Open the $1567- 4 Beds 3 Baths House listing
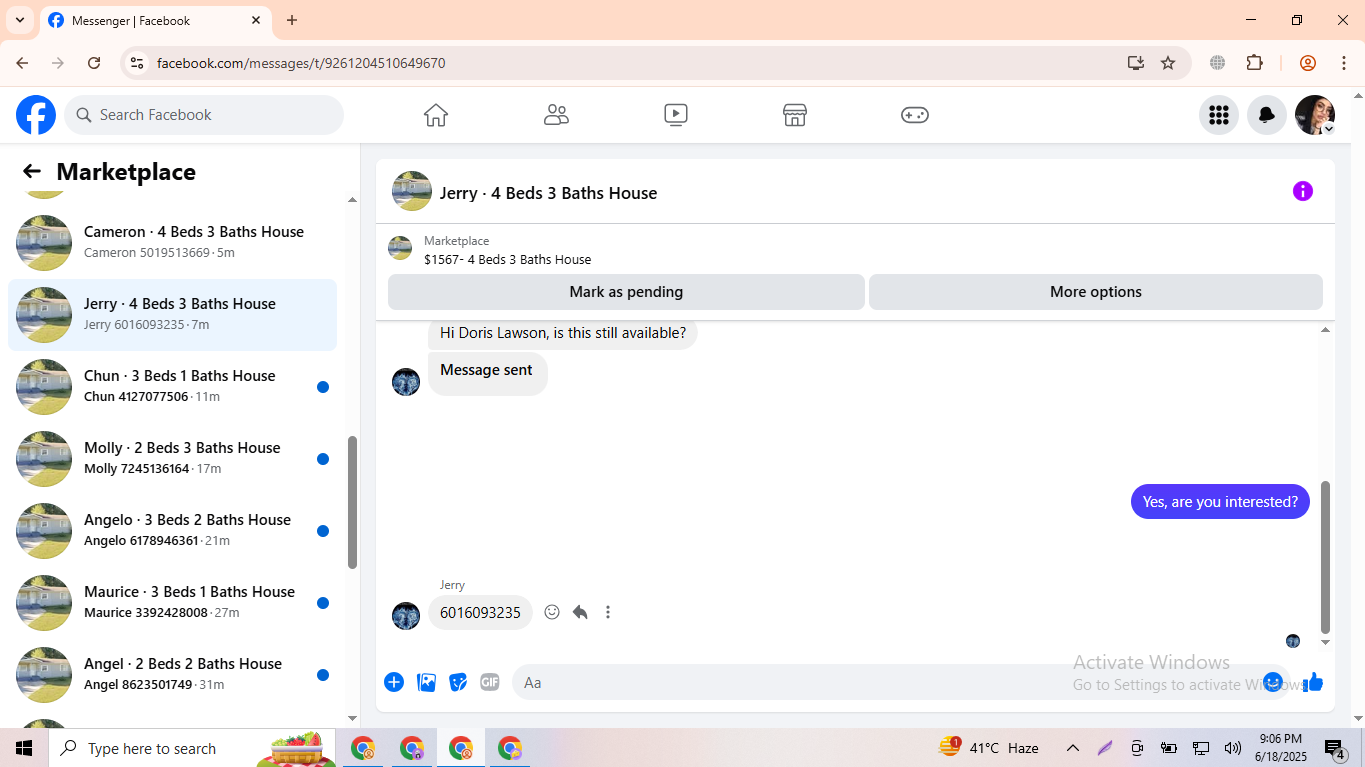 coord(507,260)
